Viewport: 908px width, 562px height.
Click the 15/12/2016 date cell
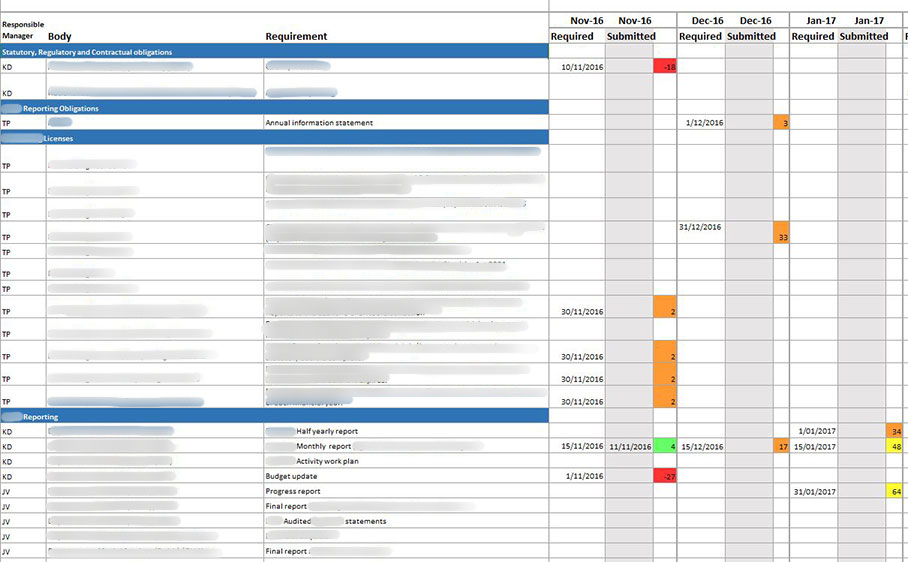pyautogui.click(x=701, y=446)
